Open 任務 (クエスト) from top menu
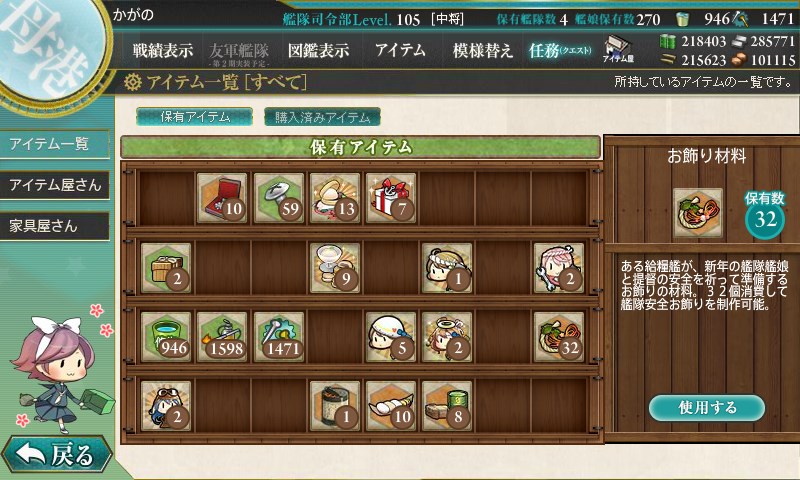Viewport: 800px width, 480px height. [560, 50]
